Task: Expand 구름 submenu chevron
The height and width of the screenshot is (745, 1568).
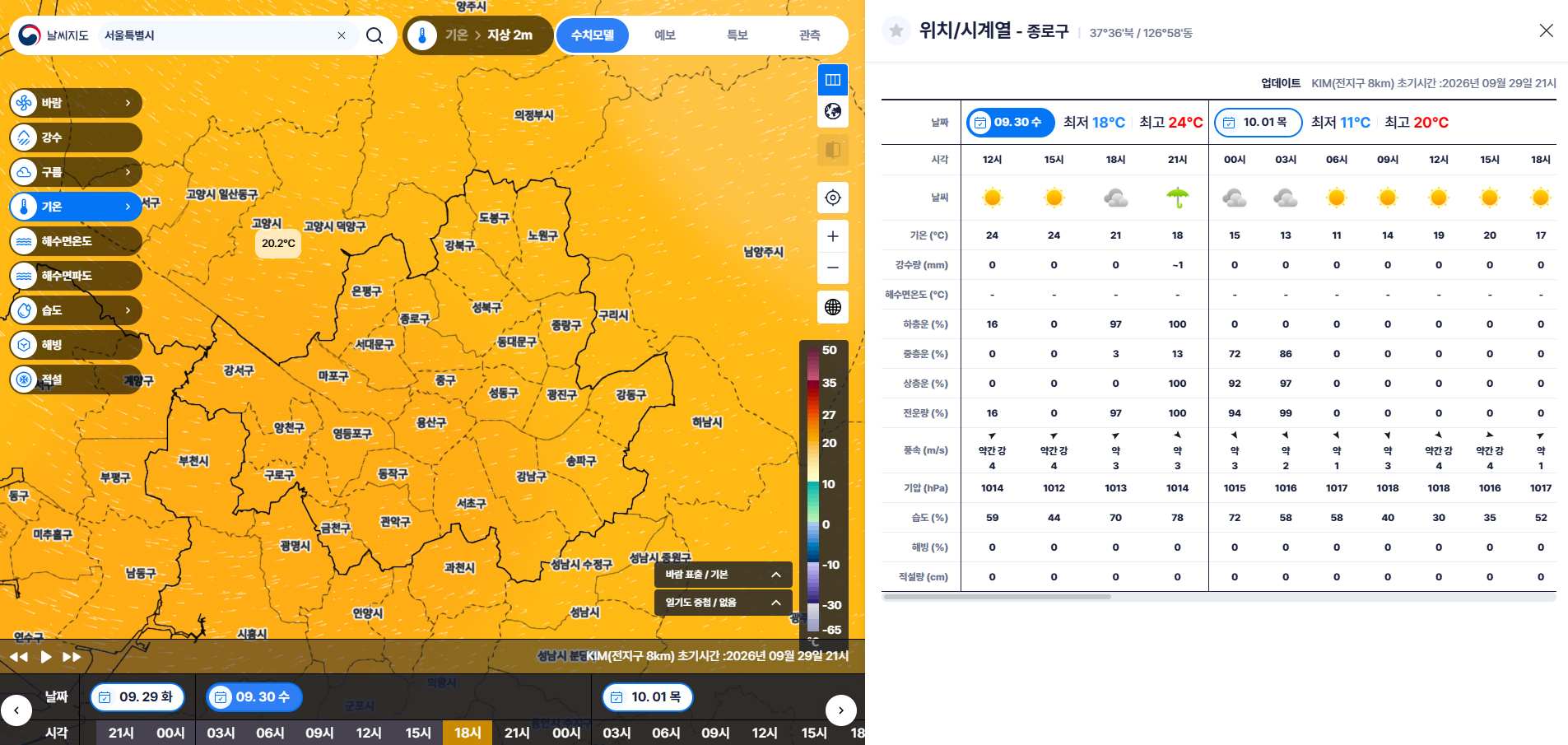Action: (128, 172)
